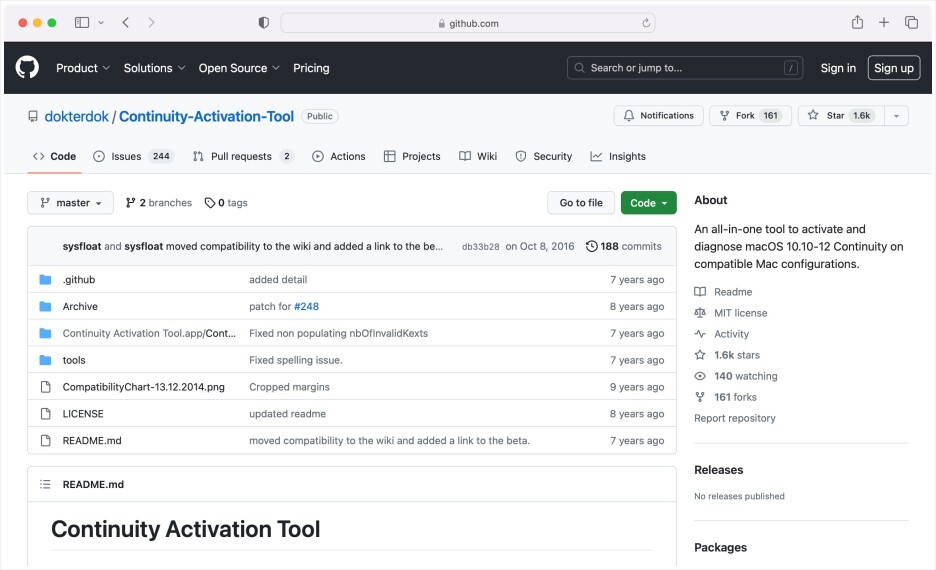936x570 pixels.
Task: Open Safari sidebar chevron dropdown
Action: pos(101,23)
